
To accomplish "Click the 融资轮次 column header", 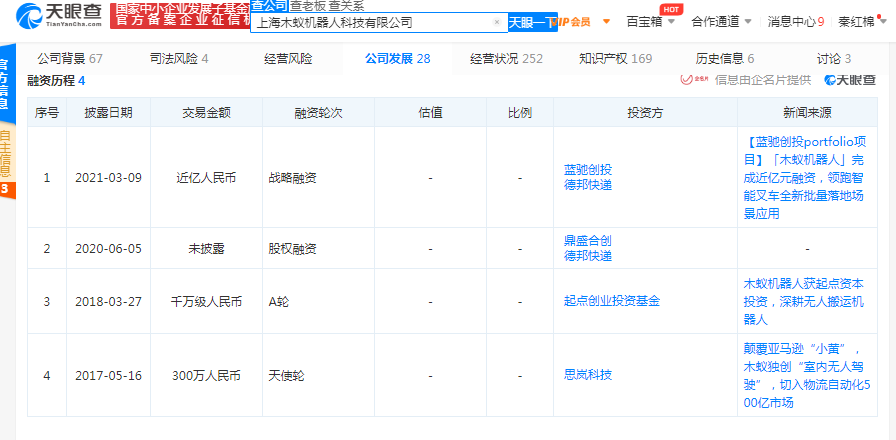I will point(318,113).
